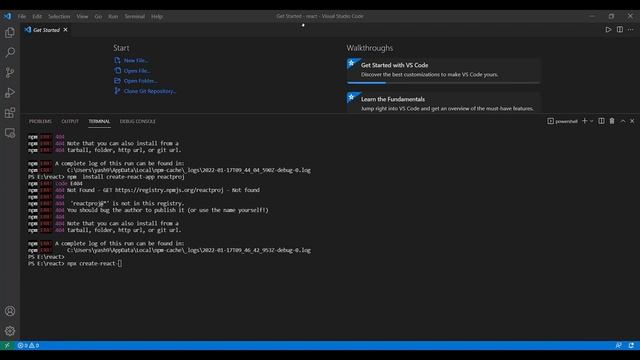640x360 pixels.
Task: Open launch profile dropdown next to plus
Action: [x=591, y=121]
